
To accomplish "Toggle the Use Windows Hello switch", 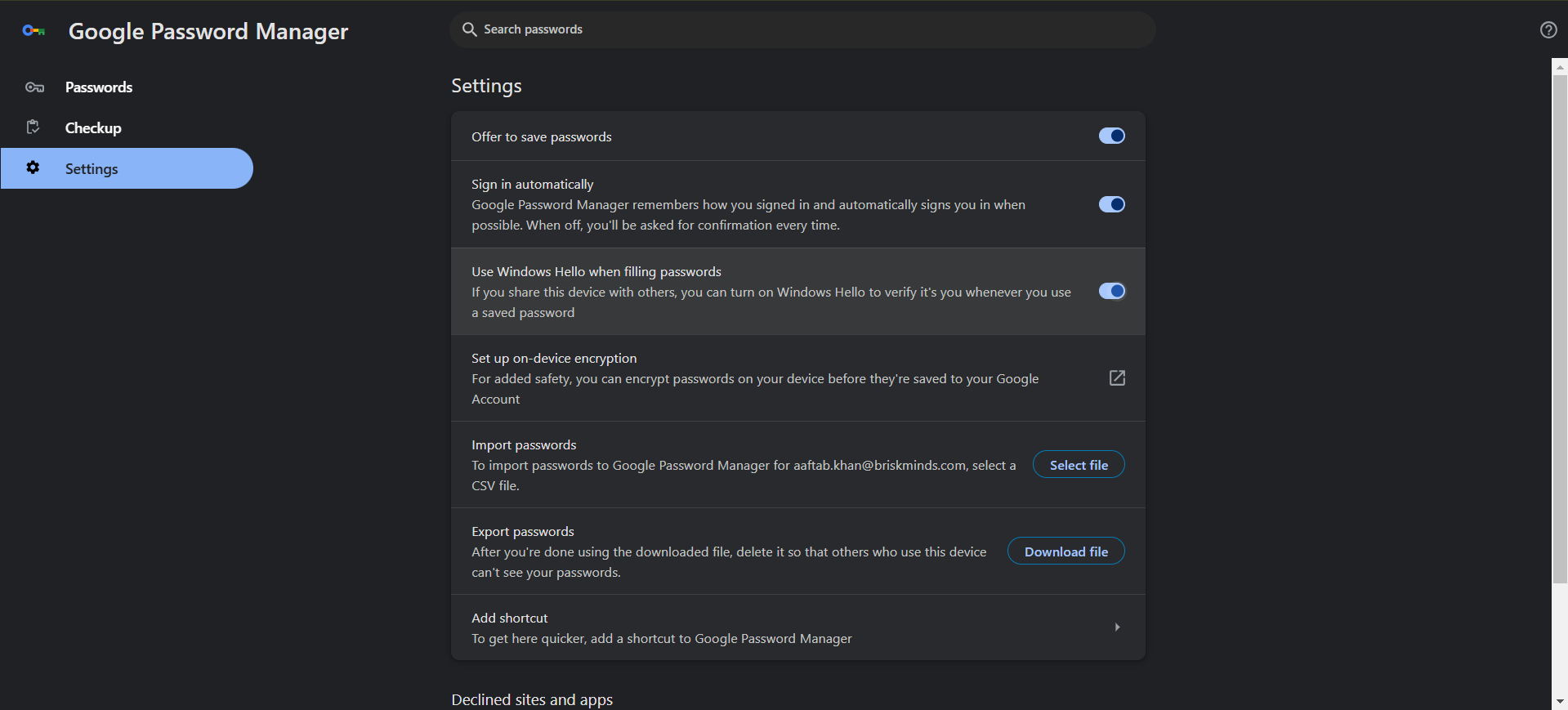I will [1111, 291].
